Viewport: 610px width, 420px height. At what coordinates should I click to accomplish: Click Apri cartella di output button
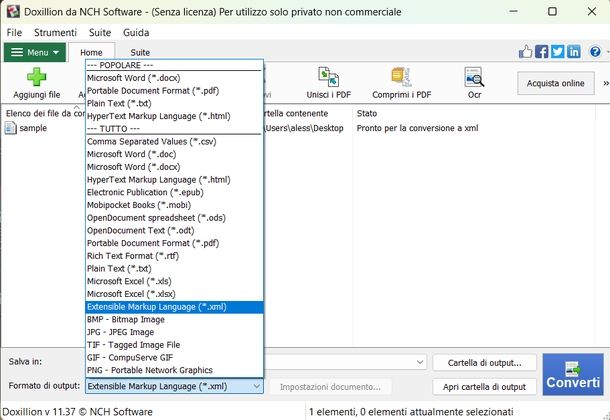click(484, 387)
